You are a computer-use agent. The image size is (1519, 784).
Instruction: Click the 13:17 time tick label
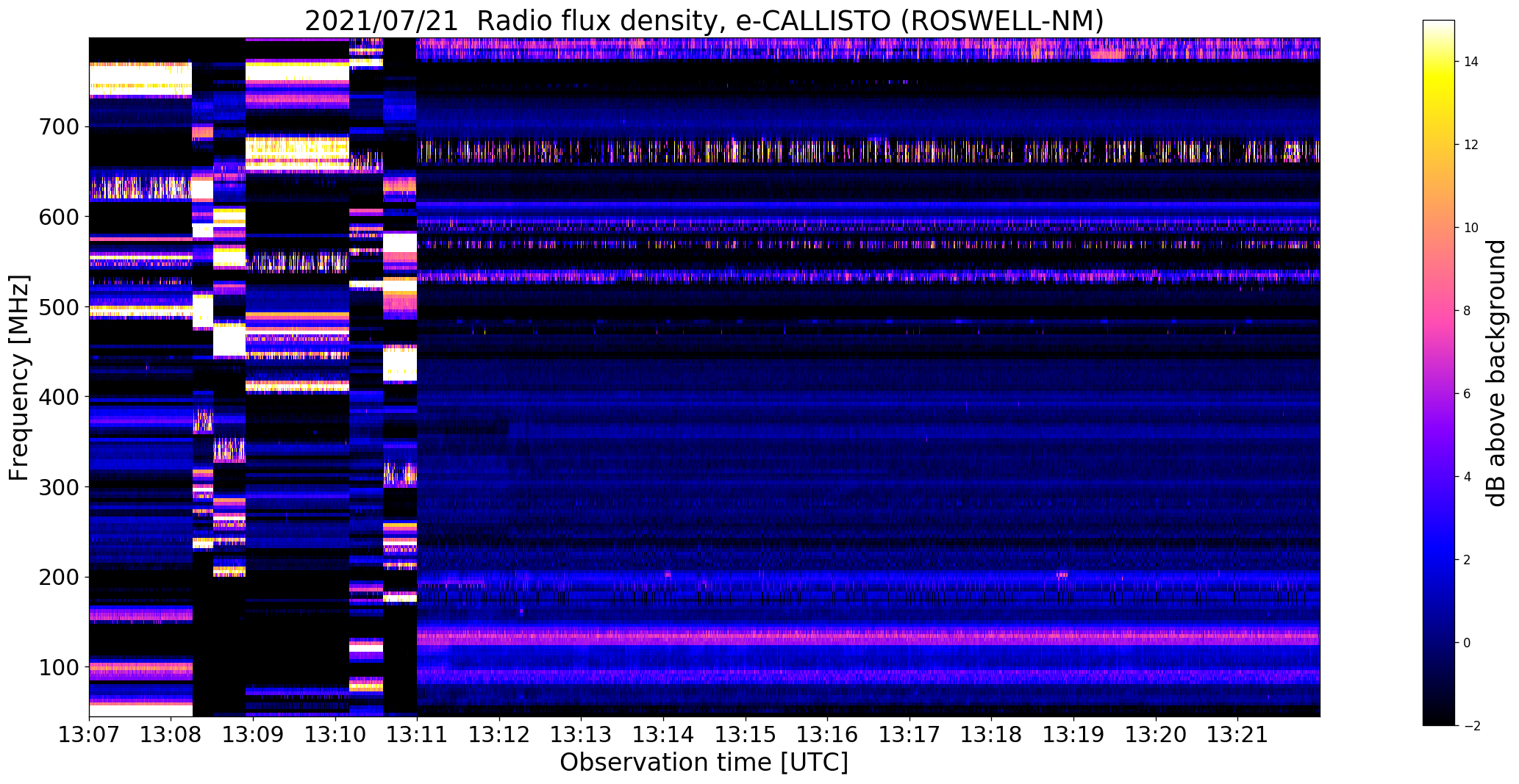(x=909, y=735)
